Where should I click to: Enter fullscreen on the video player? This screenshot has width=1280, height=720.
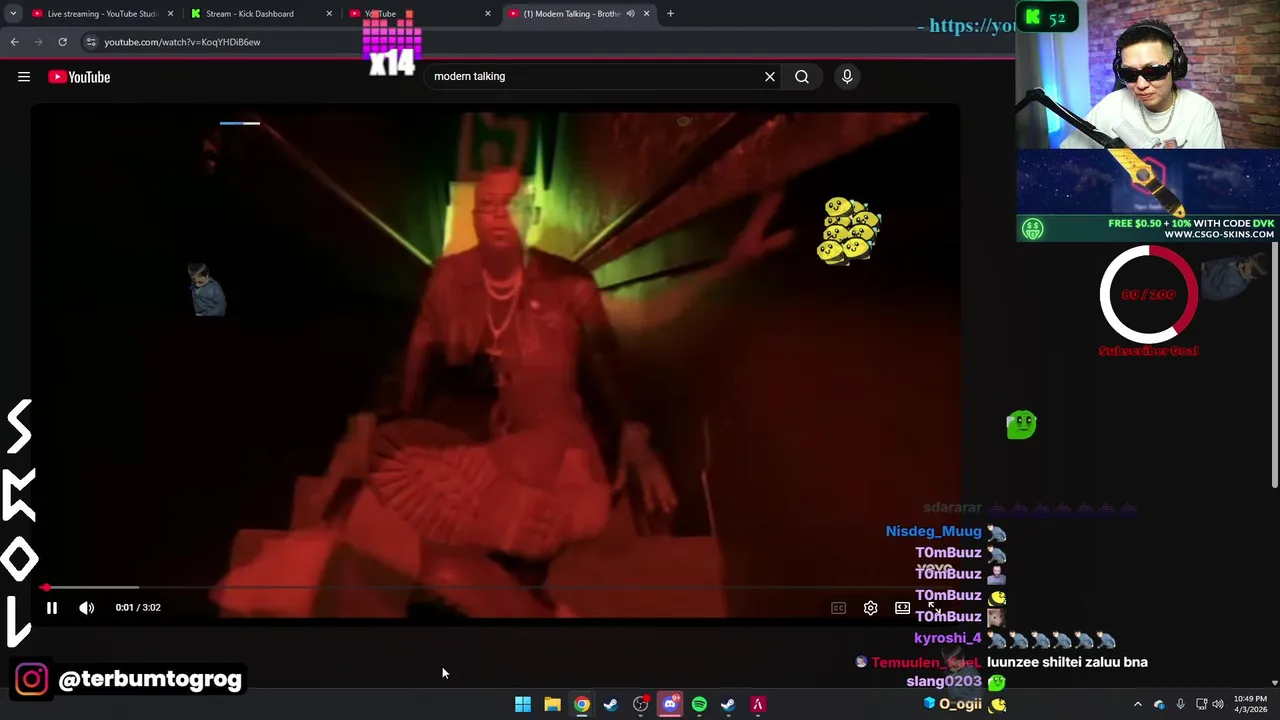click(x=934, y=608)
